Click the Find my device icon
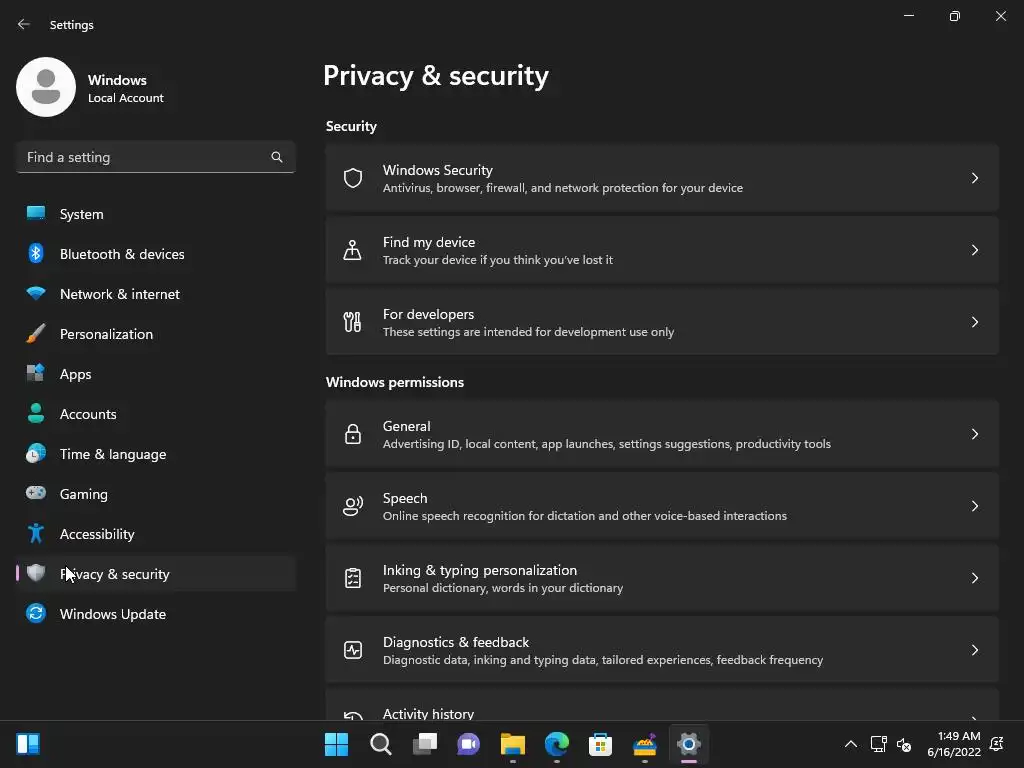This screenshot has width=1024, height=768. [x=352, y=250]
